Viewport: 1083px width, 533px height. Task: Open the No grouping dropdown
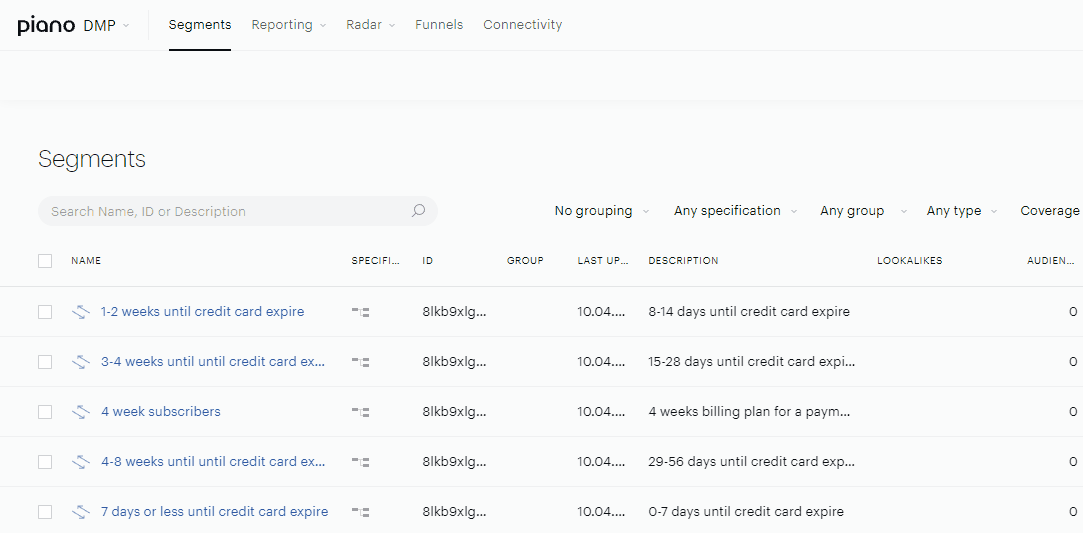coord(602,211)
